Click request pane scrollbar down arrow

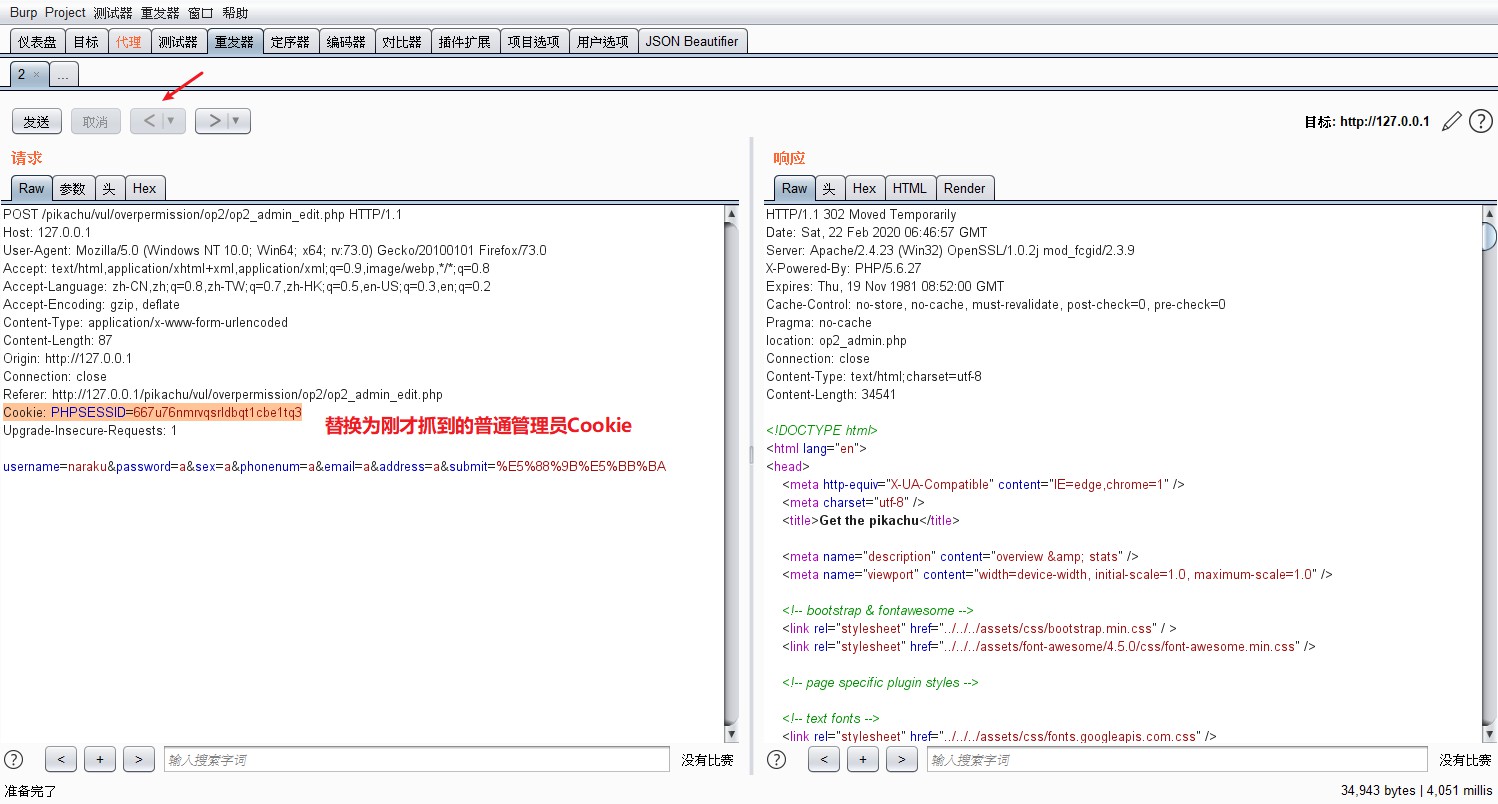pyautogui.click(x=731, y=735)
